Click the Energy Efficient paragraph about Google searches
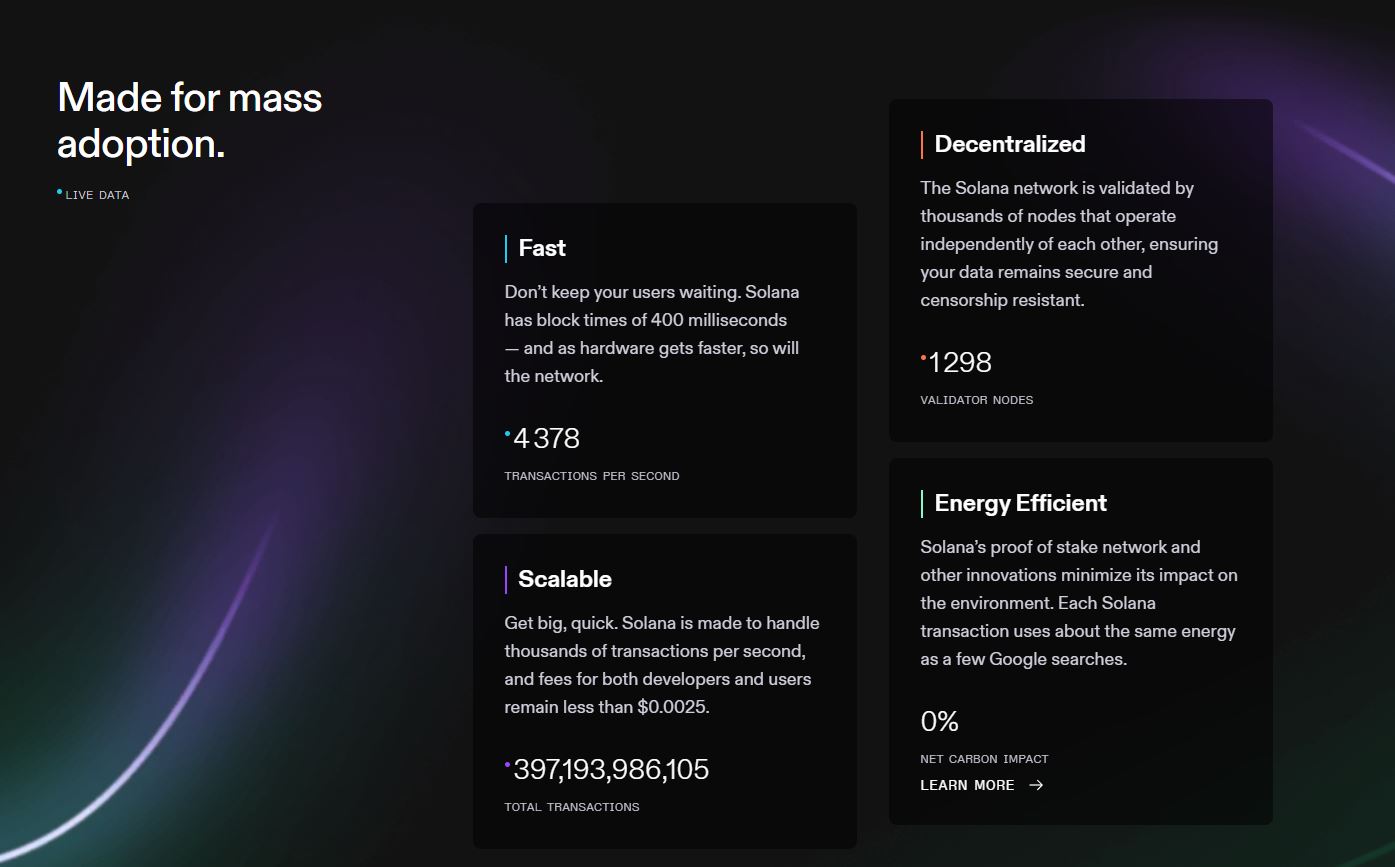The width and height of the screenshot is (1395, 867). coord(1078,603)
